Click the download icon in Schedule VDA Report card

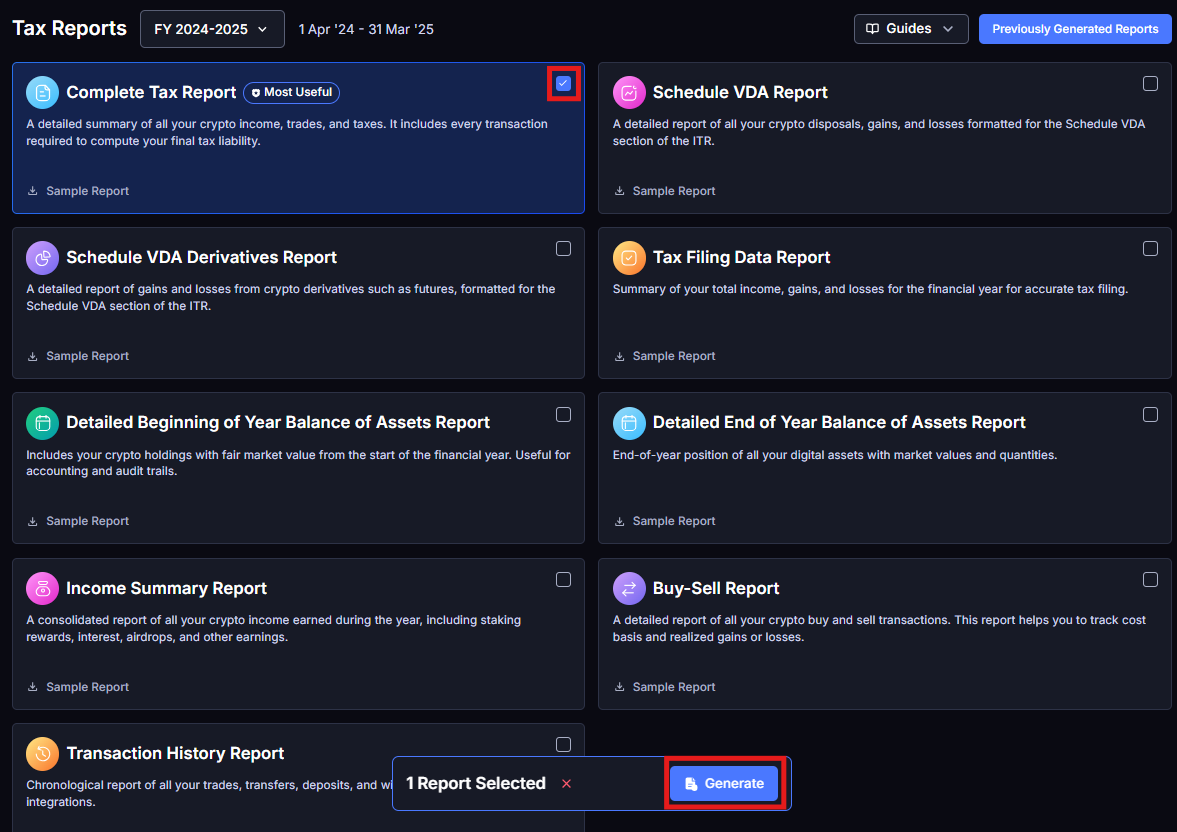pyautogui.click(x=619, y=191)
